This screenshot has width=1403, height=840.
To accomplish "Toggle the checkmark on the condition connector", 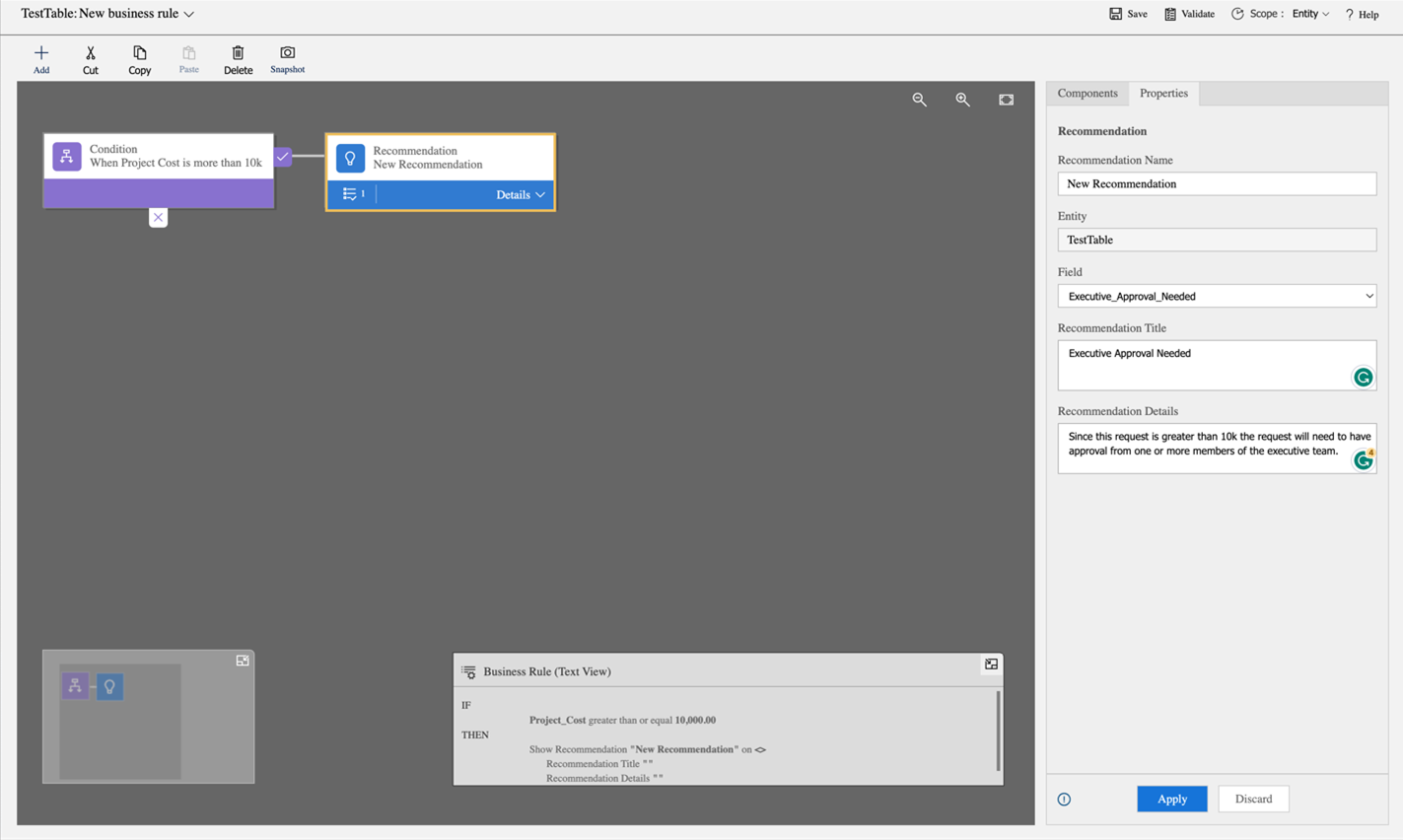I will [283, 156].
